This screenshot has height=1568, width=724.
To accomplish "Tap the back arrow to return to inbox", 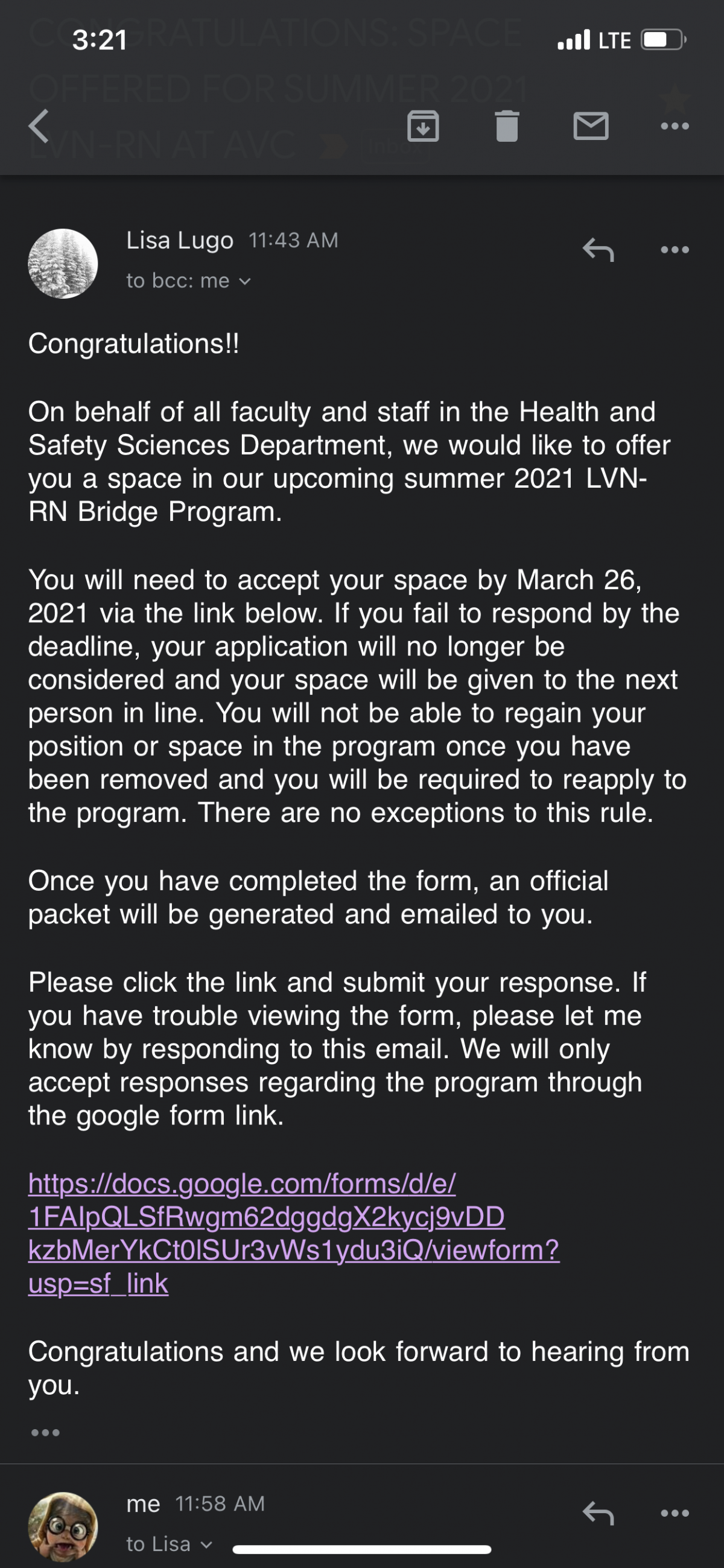I will [39, 126].
